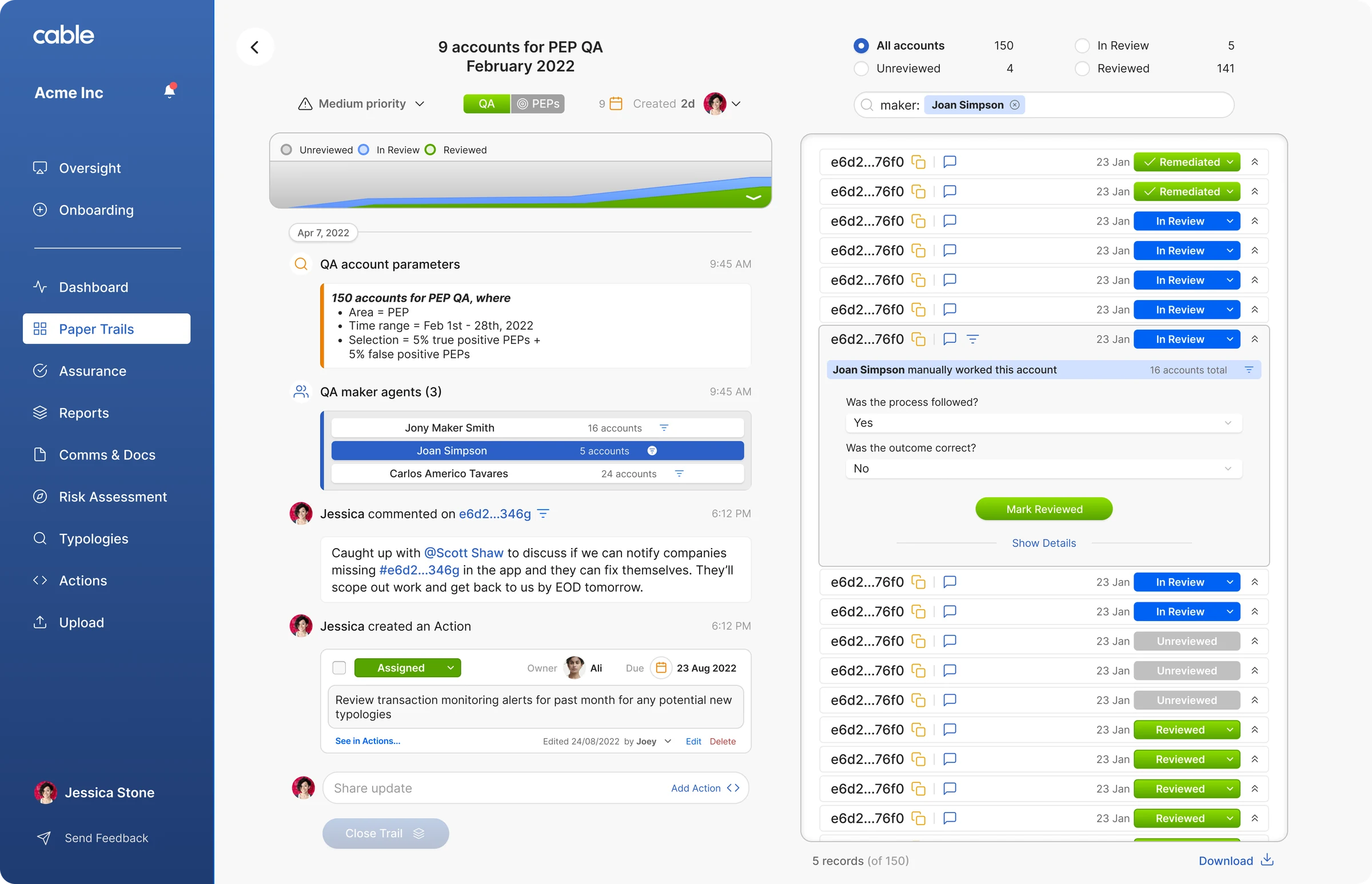
Task: Click the Close Trail button
Action: [x=385, y=834]
